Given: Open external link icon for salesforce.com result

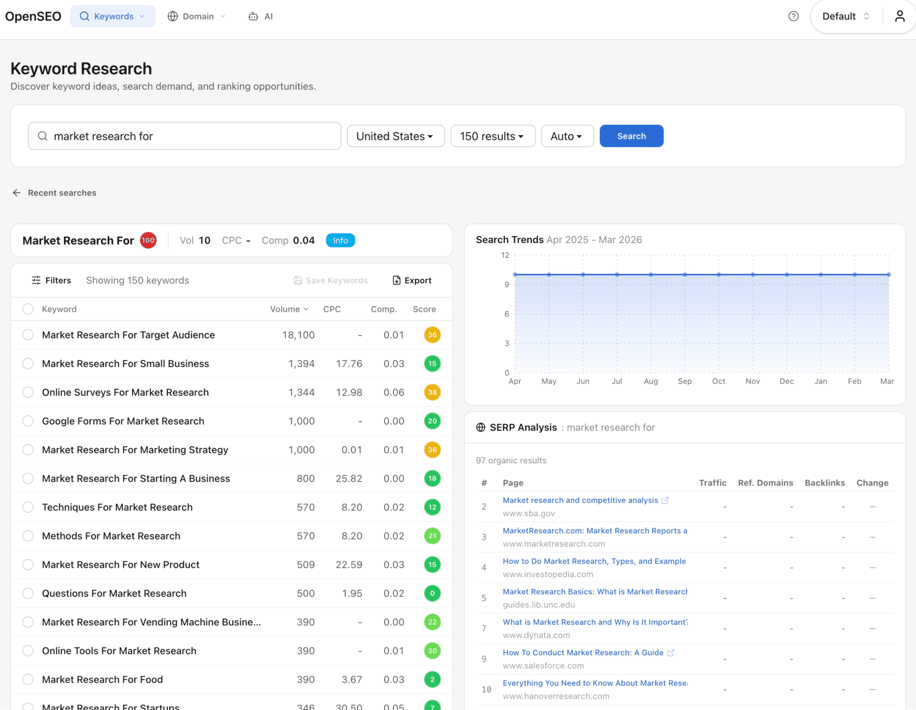Looking at the screenshot, I should coord(671,653).
